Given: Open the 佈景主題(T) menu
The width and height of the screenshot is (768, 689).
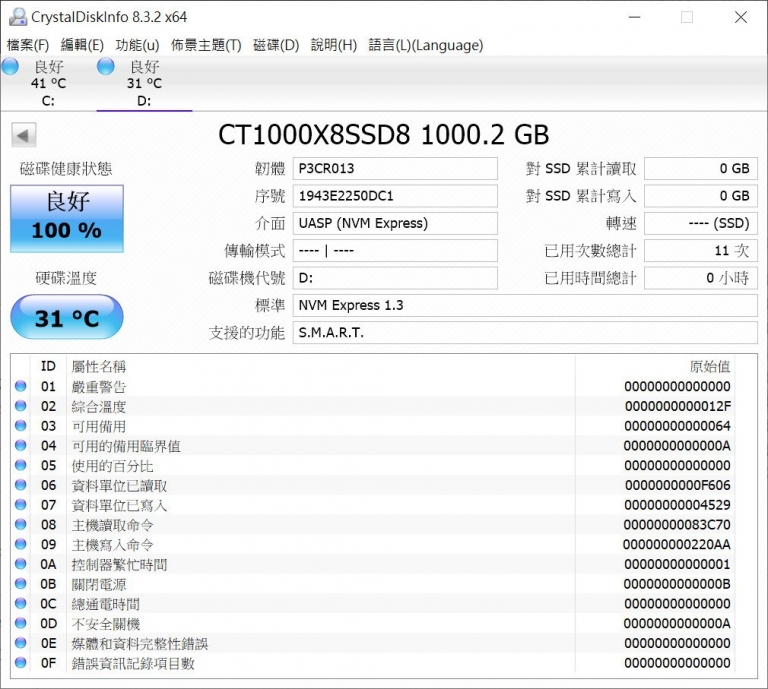Looking at the screenshot, I should pyautogui.click(x=206, y=46).
